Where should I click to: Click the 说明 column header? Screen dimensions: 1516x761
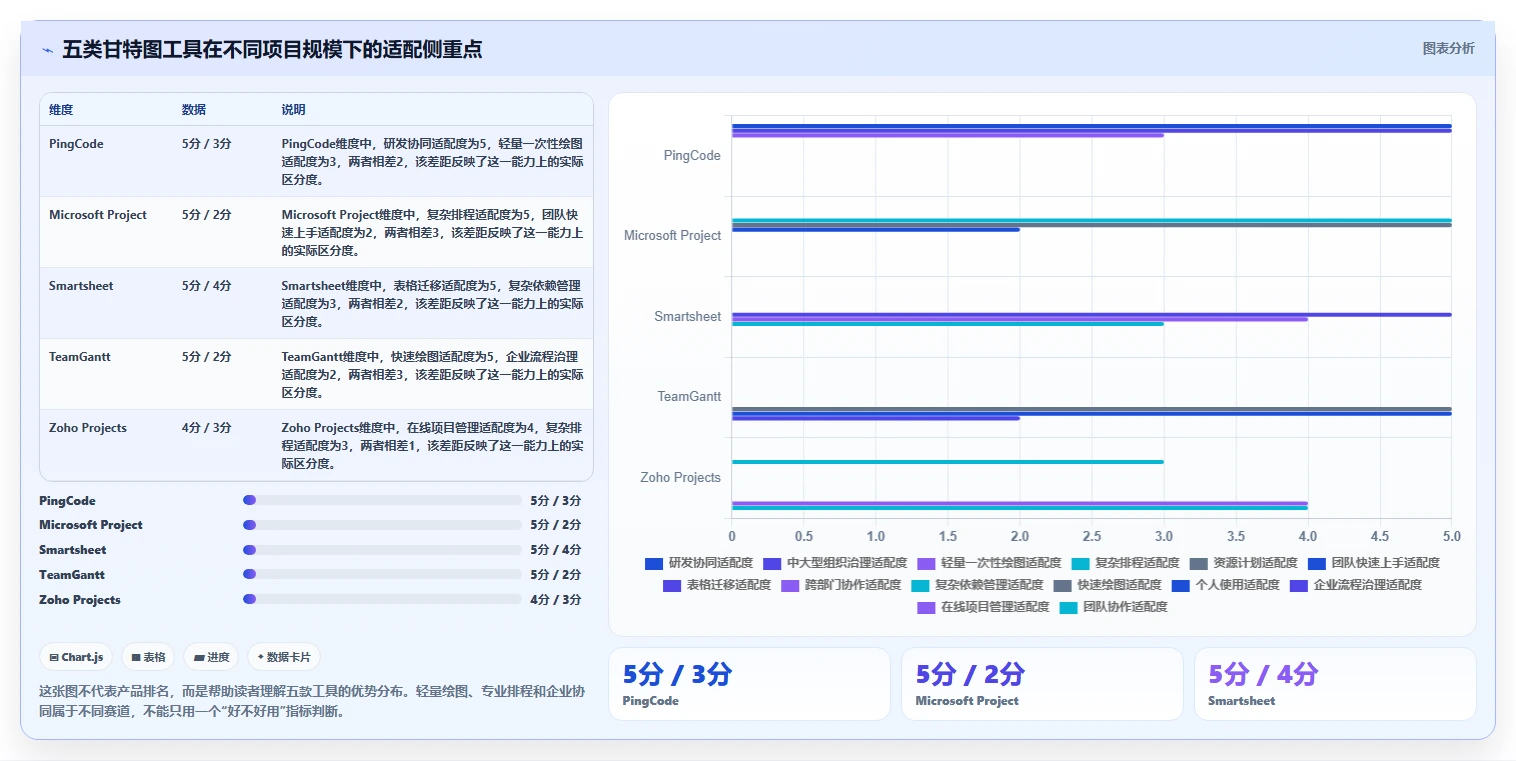click(293, 110)
